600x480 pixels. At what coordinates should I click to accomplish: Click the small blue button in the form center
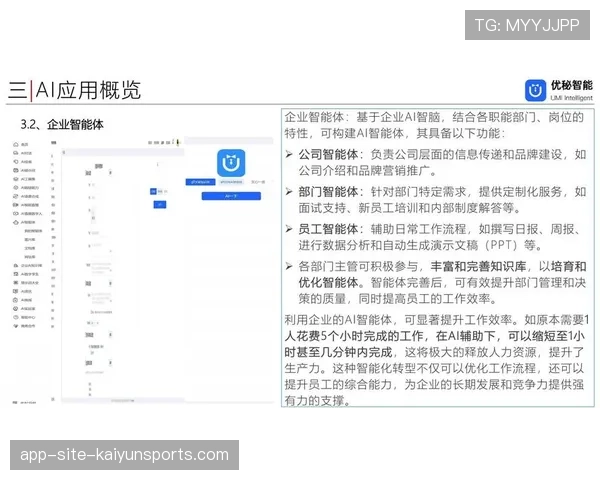[160, 205]
